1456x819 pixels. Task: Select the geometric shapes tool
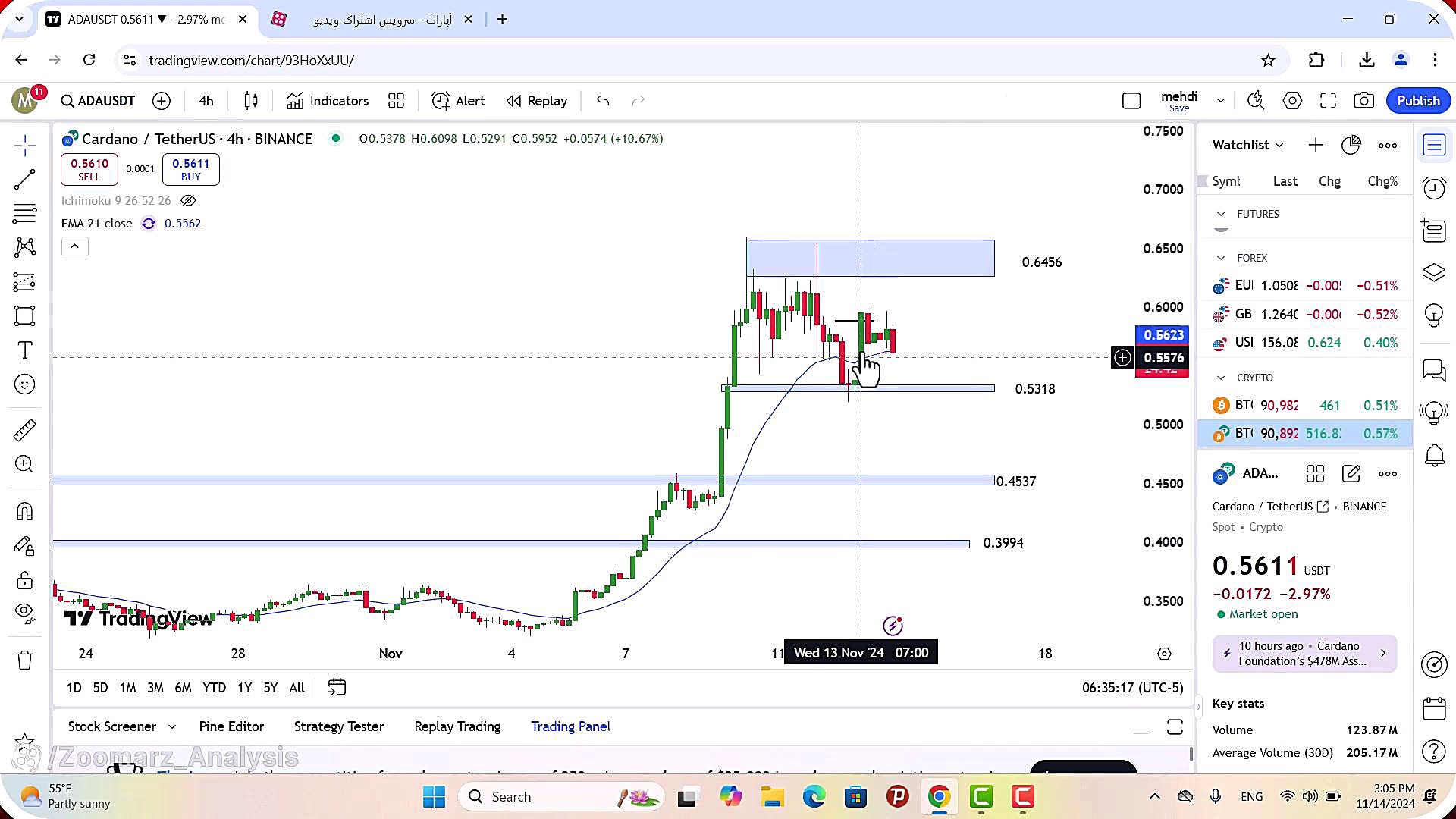click(25, 316)
